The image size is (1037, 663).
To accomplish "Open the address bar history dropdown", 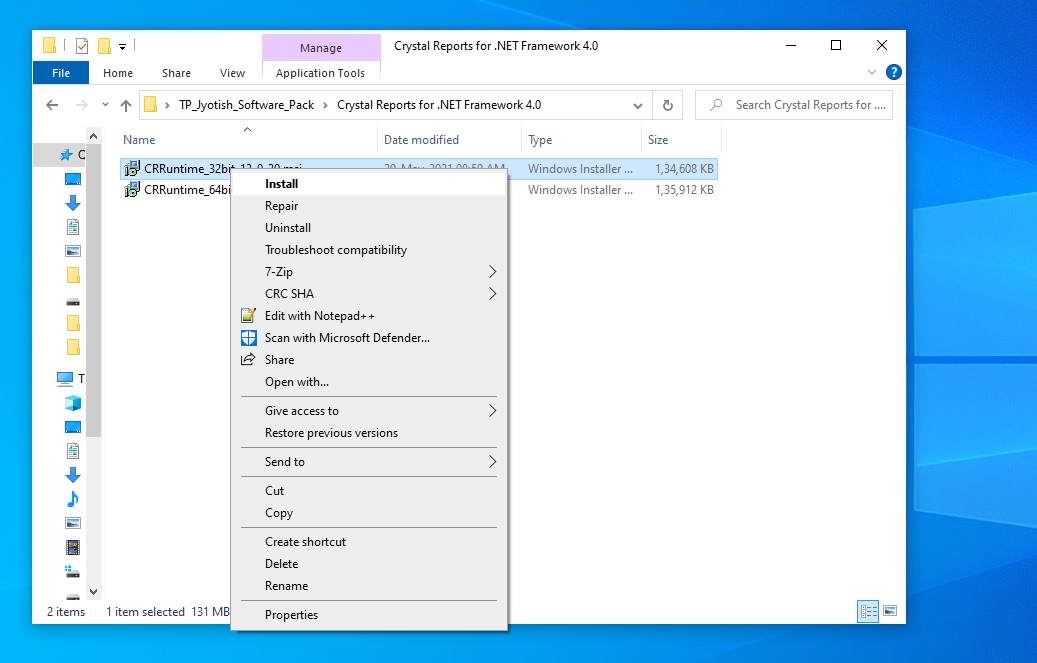I will 638,105.
